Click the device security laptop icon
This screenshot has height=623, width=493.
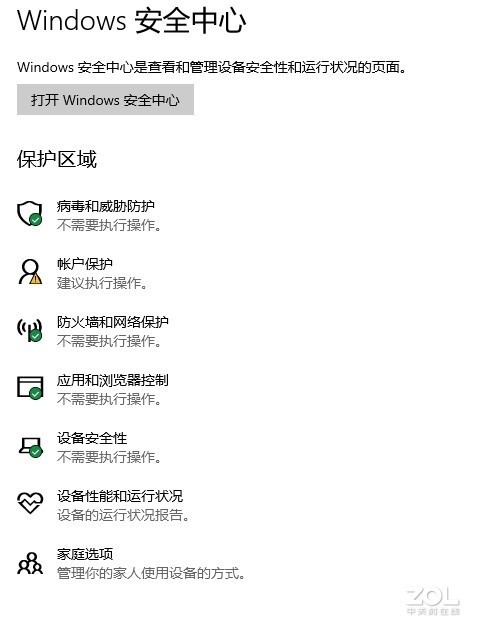(31, 447)
